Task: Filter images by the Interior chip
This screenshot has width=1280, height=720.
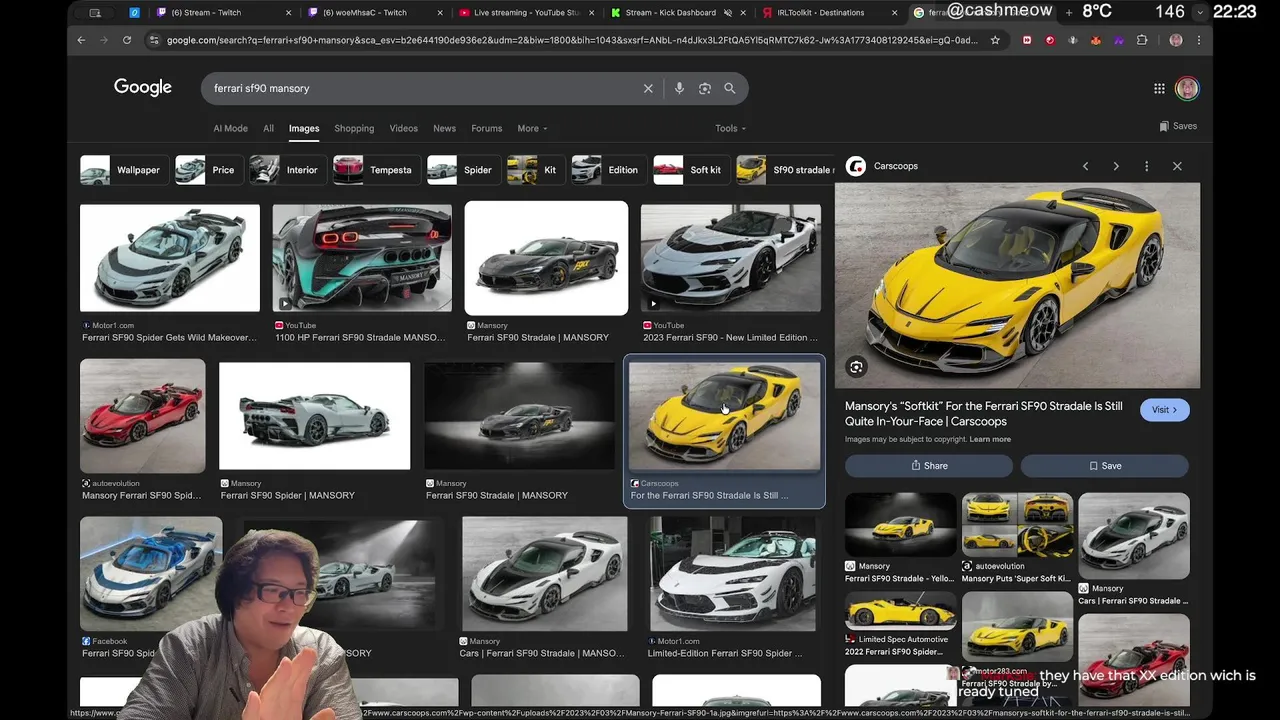Action: point(286,170)
